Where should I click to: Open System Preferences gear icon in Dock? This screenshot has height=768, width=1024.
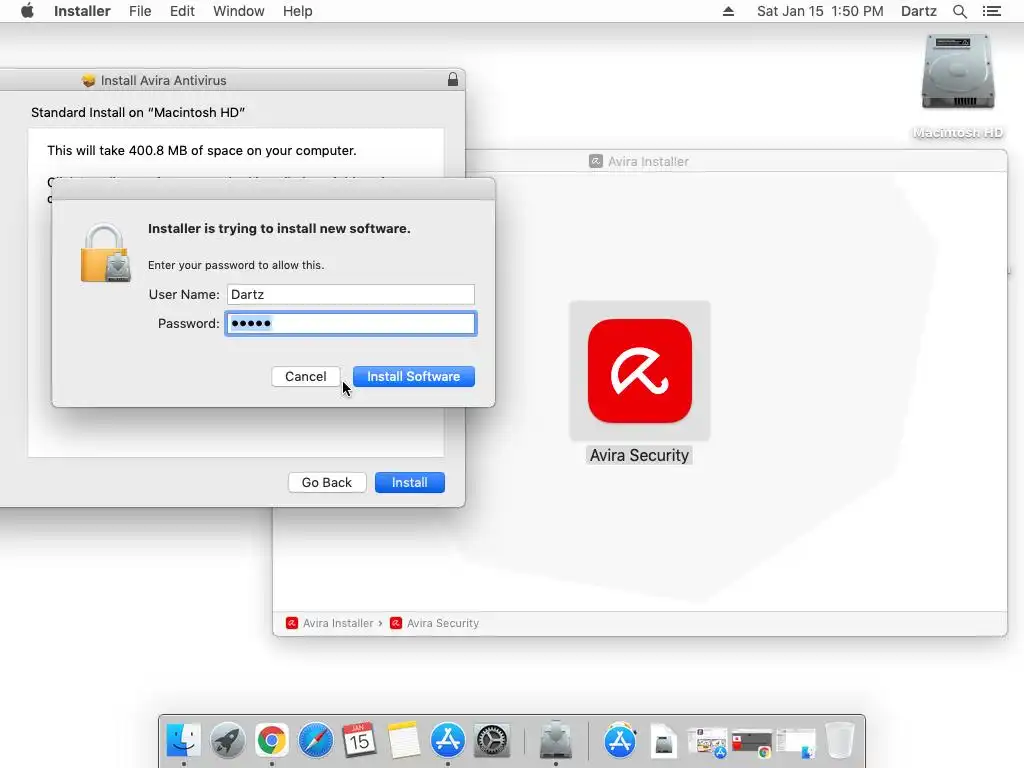click(x=491, y=740)
